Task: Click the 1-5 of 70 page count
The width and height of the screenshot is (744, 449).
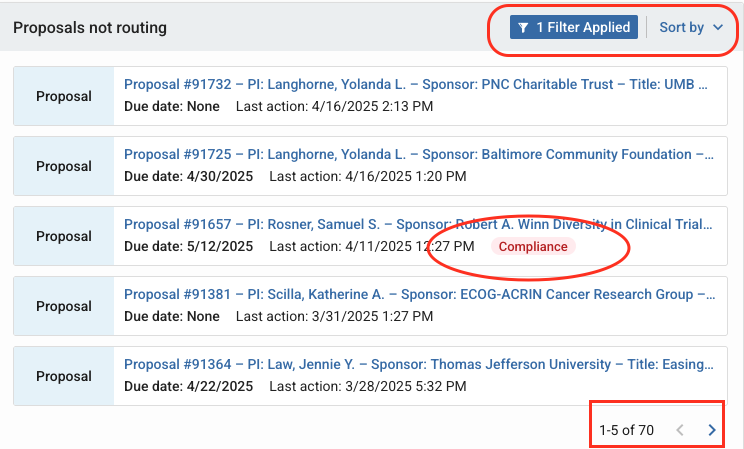Action: coord(626,430)
